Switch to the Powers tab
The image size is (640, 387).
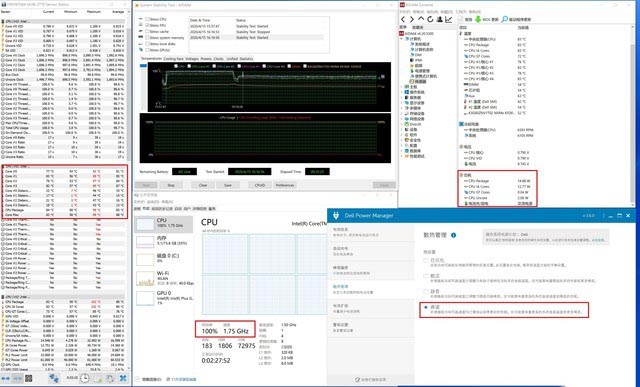coord(206,59)
